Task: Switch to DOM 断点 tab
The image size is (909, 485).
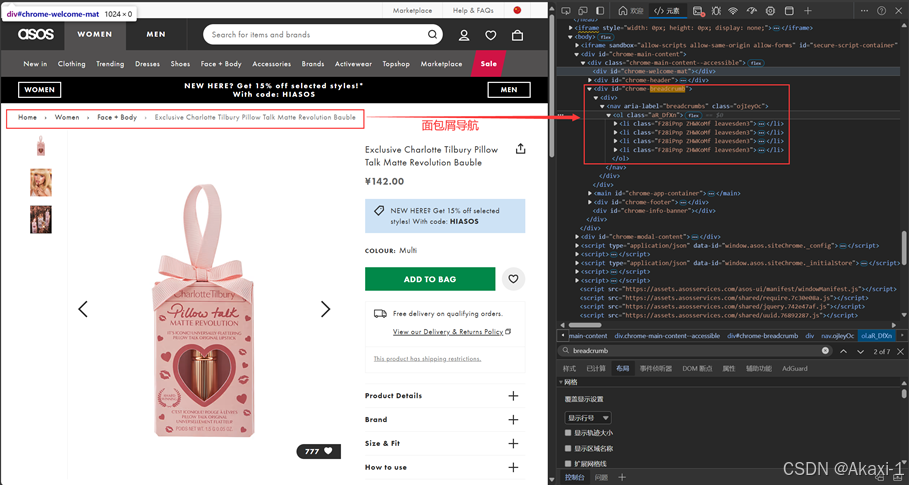Action: [x=697, y=369]
